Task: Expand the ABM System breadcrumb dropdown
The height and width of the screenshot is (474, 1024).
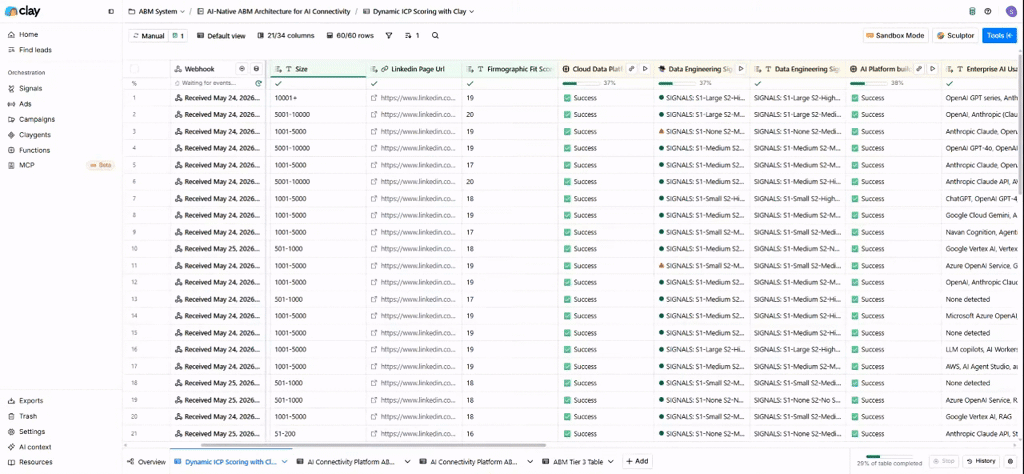Action: pyautogui.click(x=157, y=11)
